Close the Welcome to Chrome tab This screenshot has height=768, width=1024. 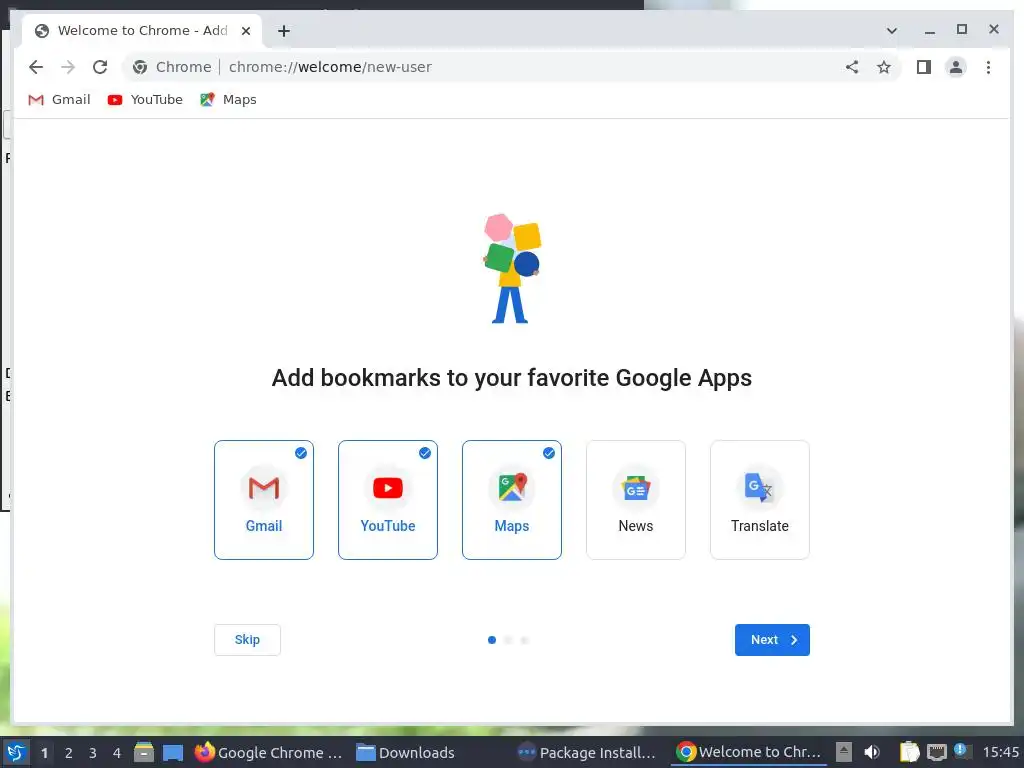coord(246,31)
